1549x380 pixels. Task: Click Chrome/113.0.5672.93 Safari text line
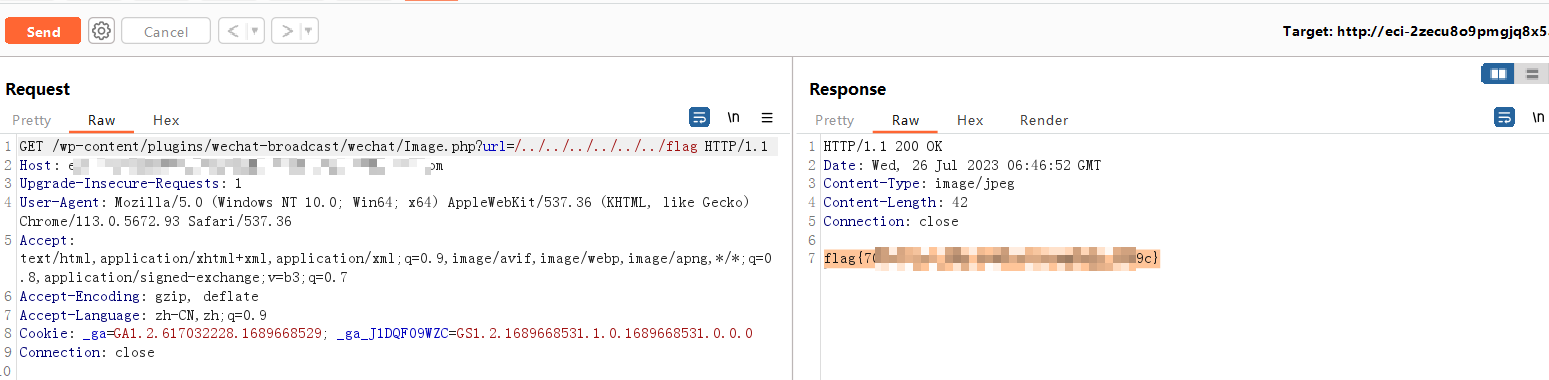pos(155,221)
